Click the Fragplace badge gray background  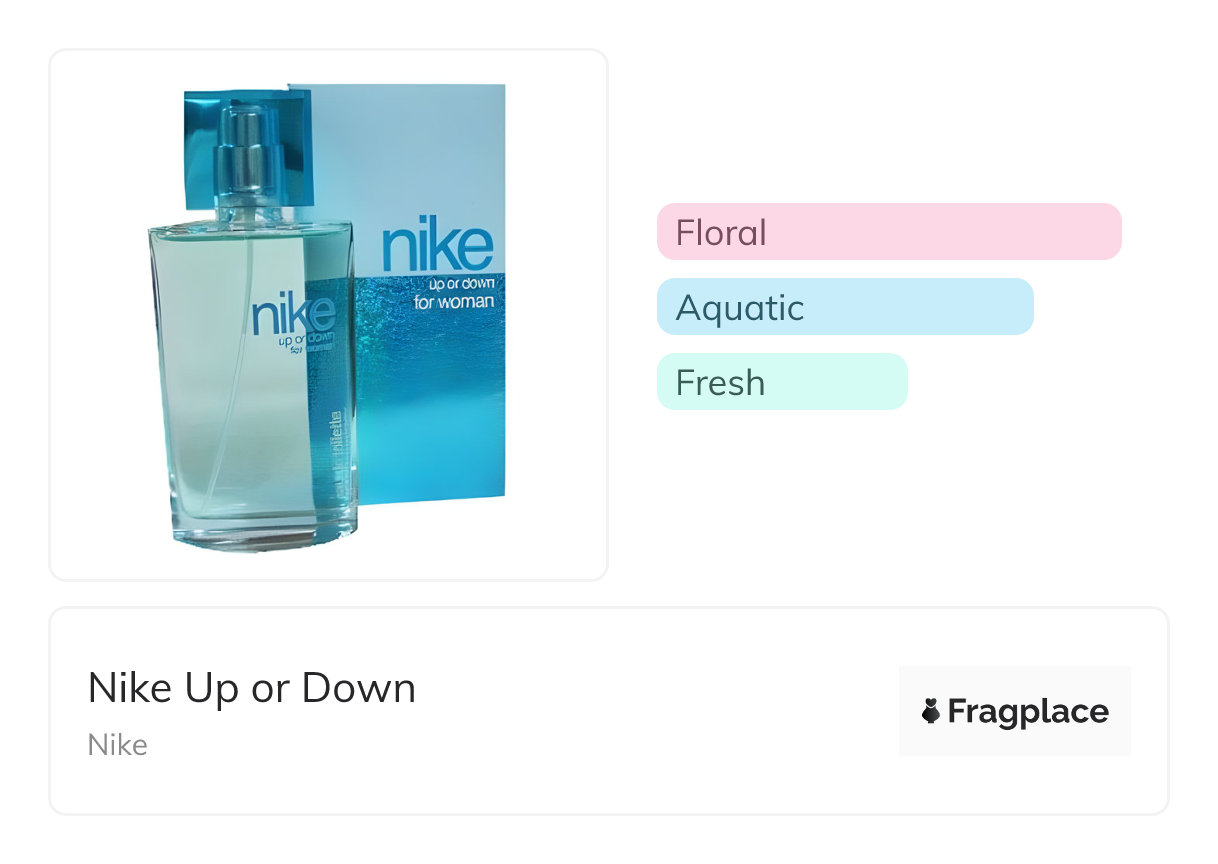click(x=1015, y=710)
